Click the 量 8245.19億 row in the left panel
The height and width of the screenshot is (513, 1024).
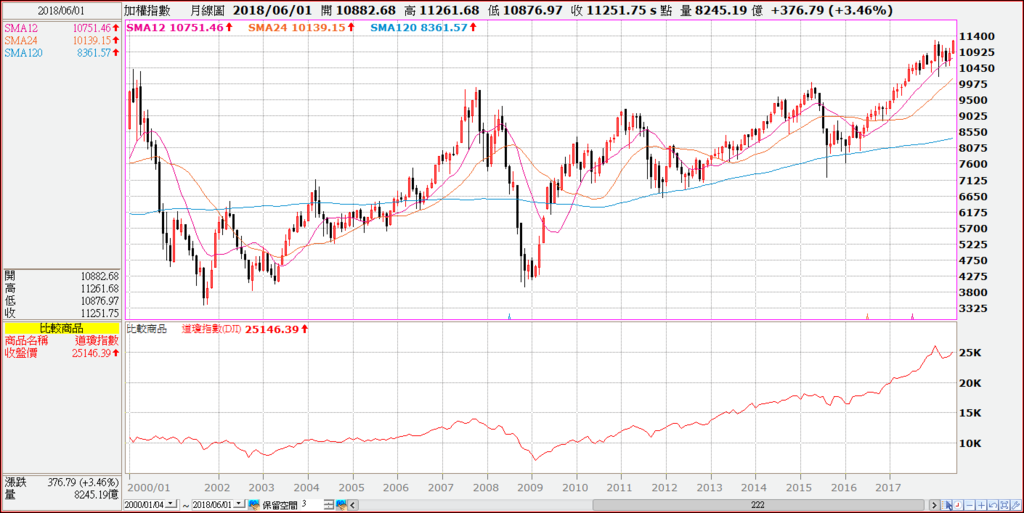(x=61, y=495)
